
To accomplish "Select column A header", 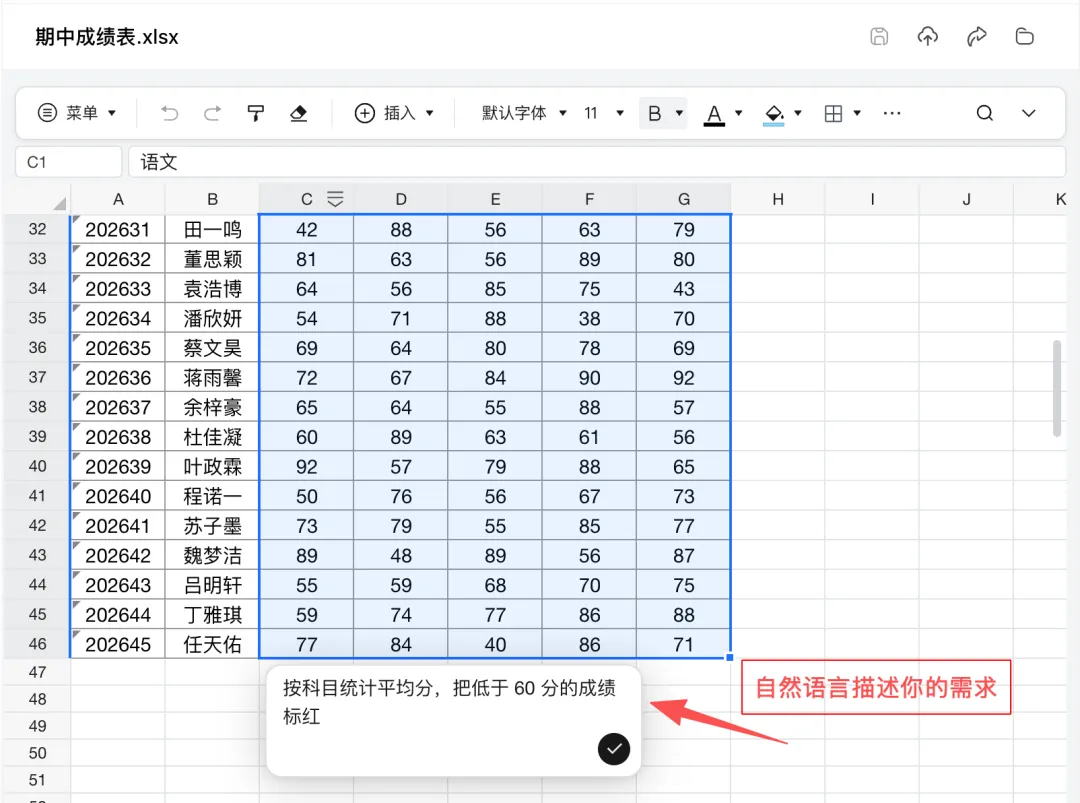I will point(118,199).
